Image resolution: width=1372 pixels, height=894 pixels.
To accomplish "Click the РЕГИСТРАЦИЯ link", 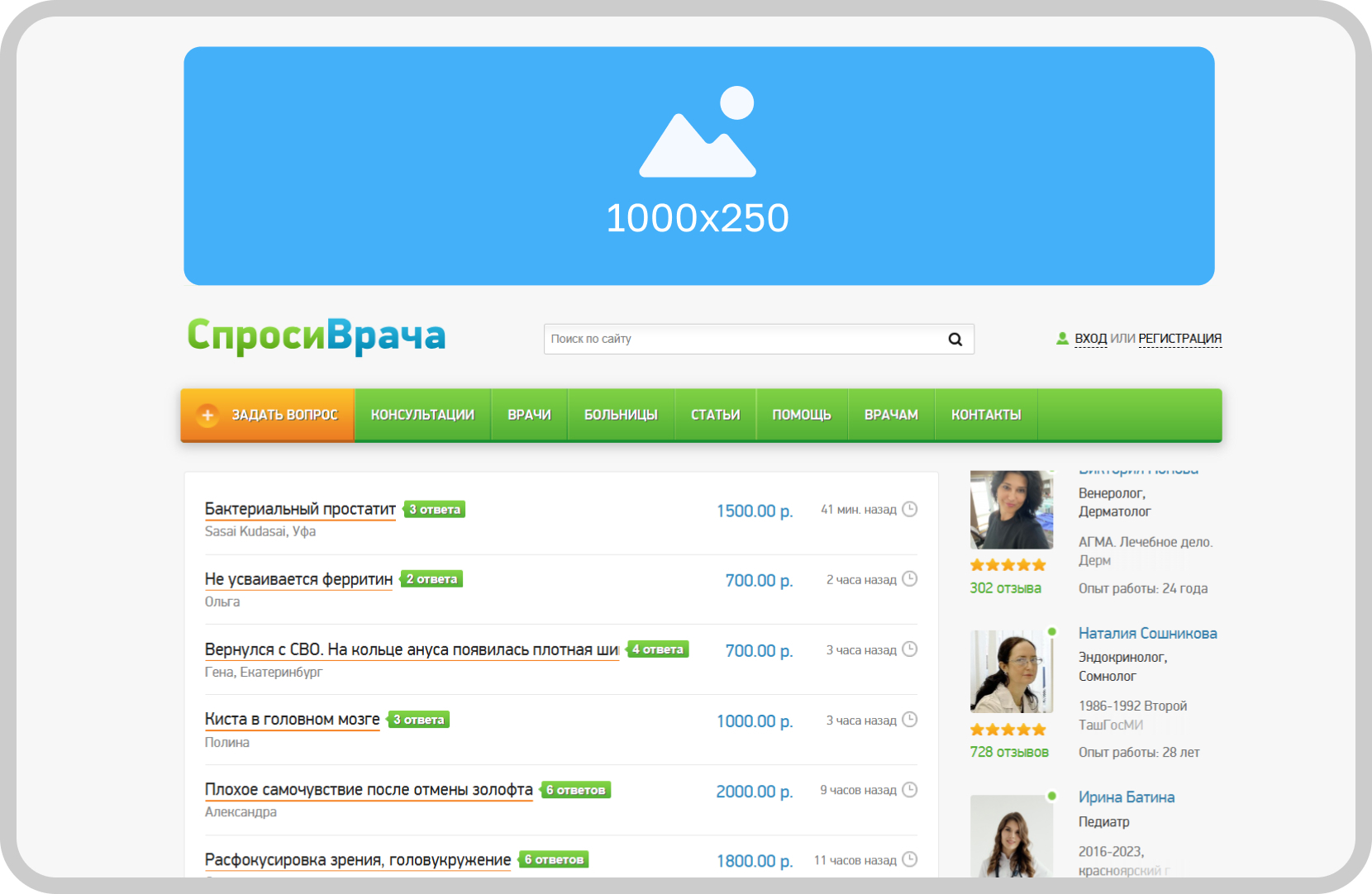I will click(1179, 339).
